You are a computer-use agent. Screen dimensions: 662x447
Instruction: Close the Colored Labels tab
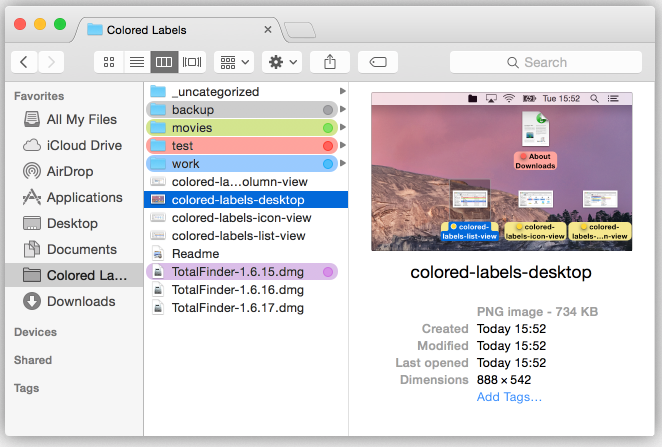coord(268,30)
